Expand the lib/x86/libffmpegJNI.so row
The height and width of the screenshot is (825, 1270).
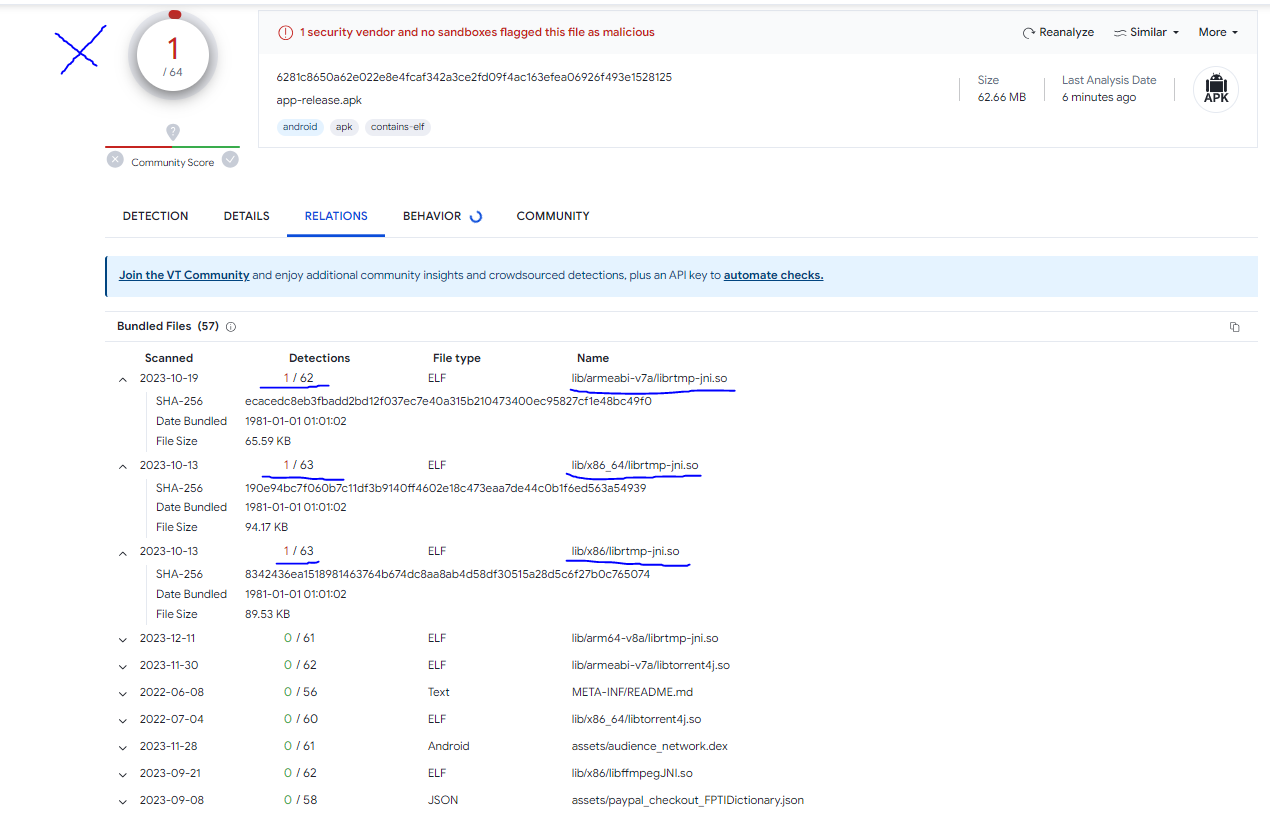(x=123, y=774)
